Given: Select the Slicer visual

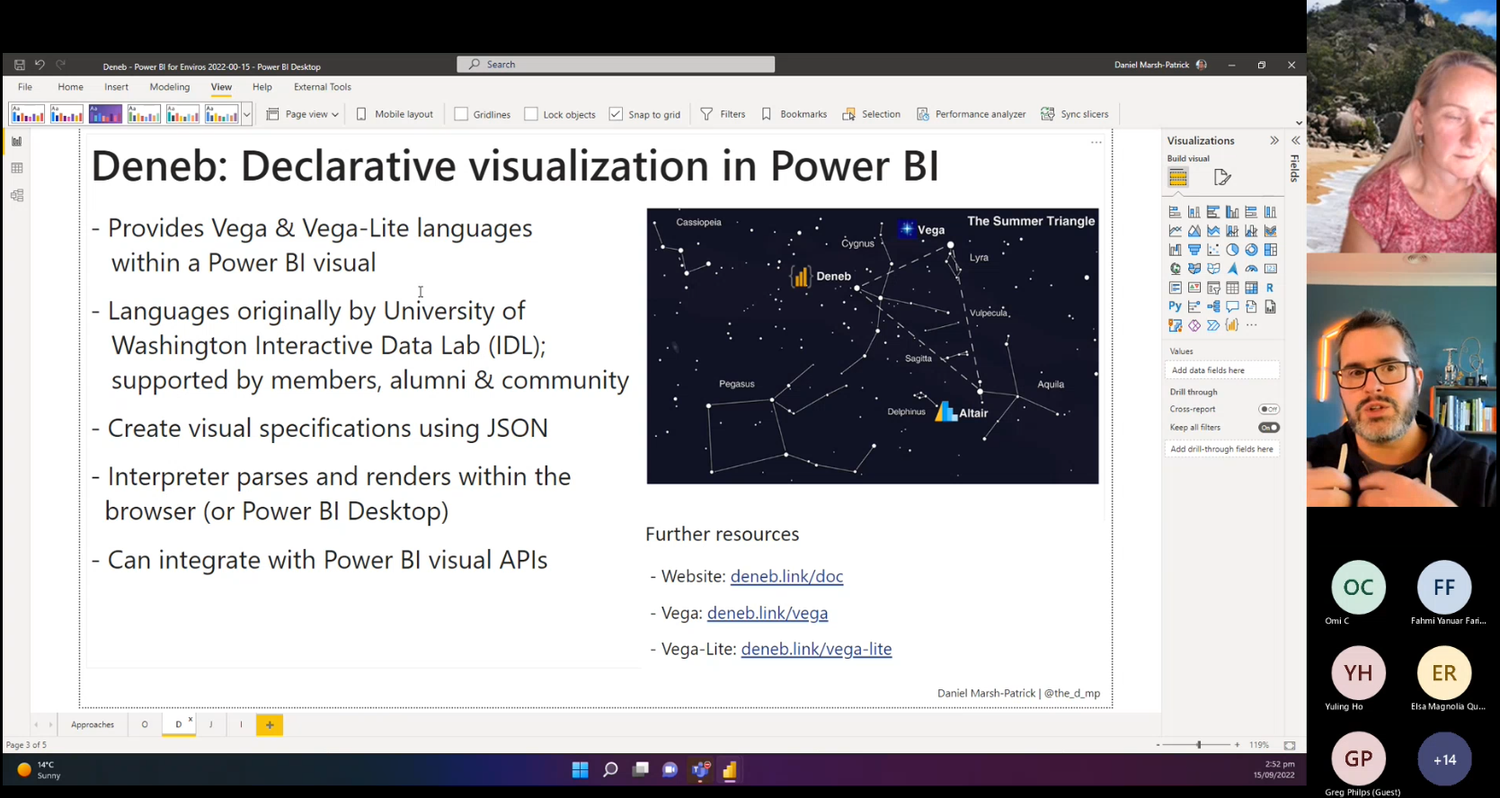Looking at the screenshot, I should [1213, 287].
